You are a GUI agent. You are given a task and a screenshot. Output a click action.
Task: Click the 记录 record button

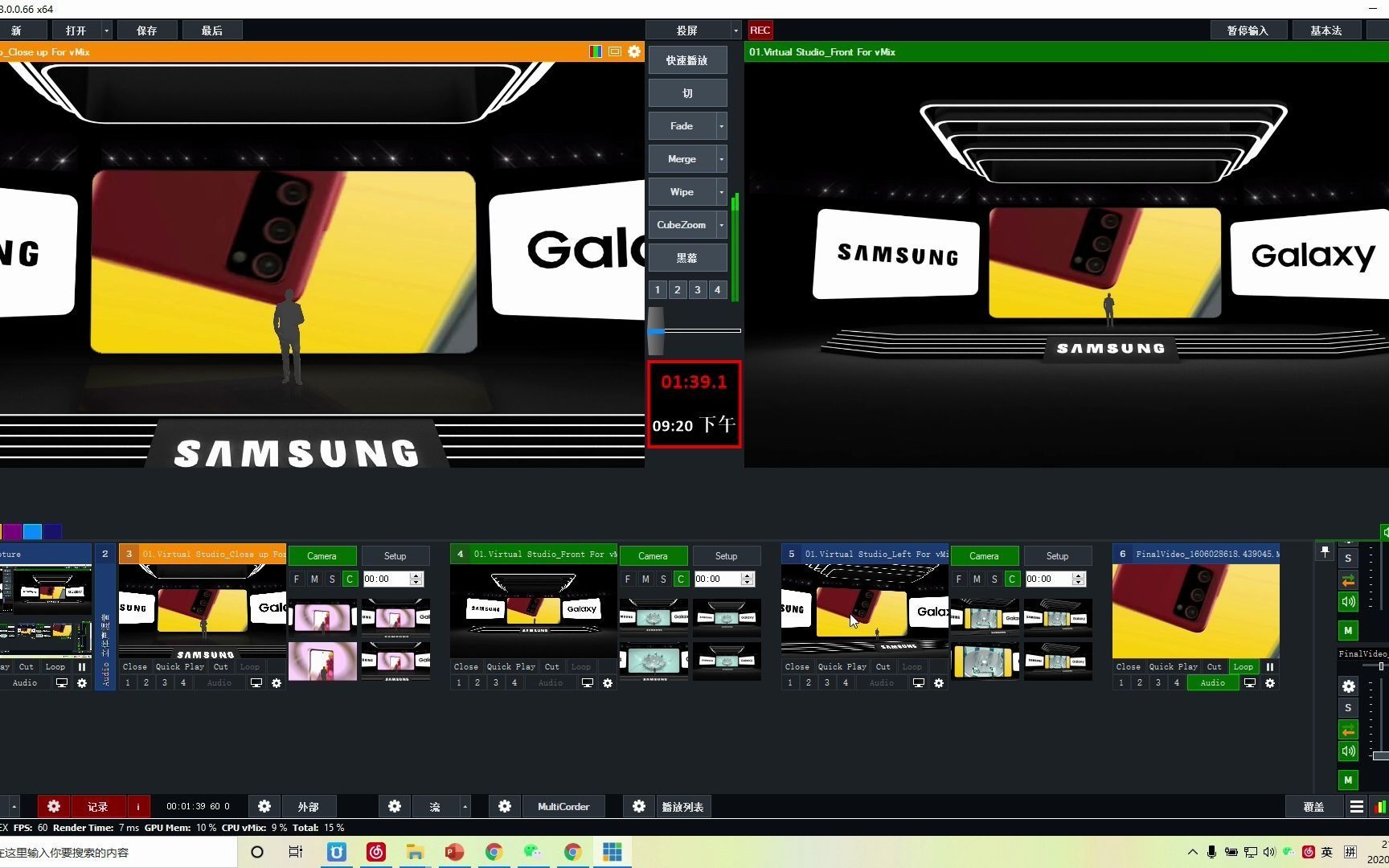click(x=98, y=806)
